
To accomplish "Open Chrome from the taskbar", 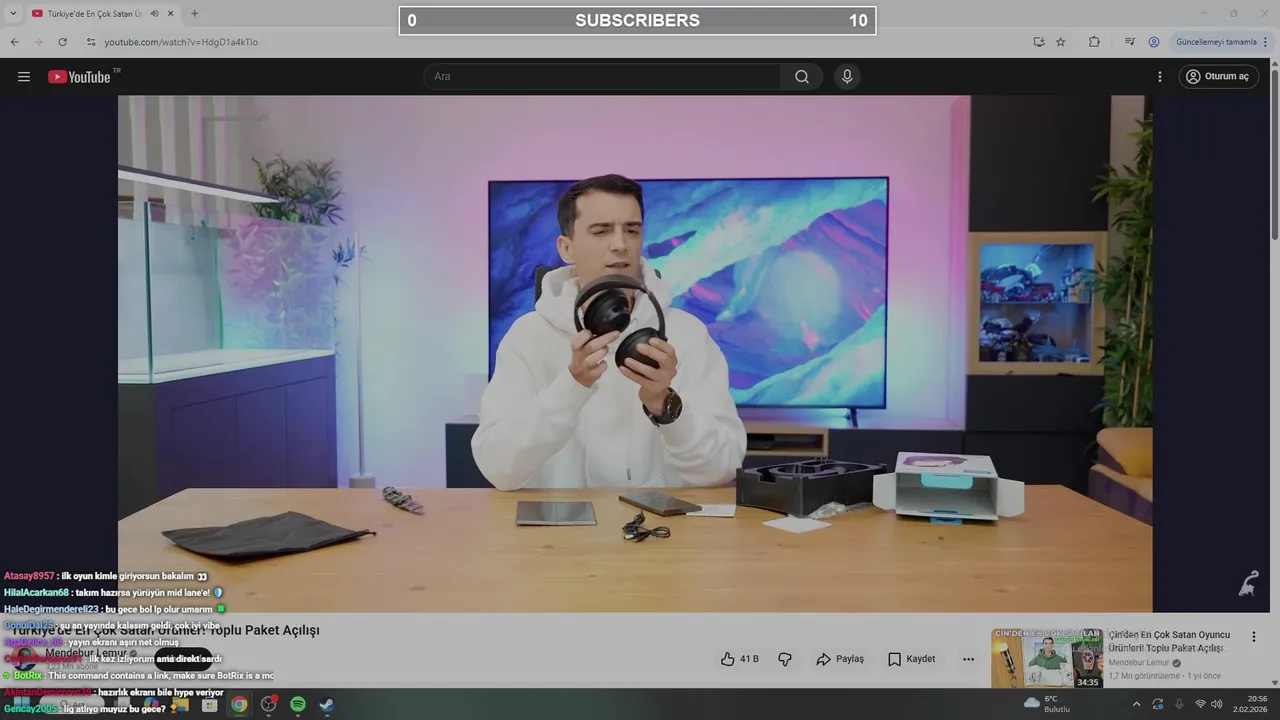I will (239, 705).
